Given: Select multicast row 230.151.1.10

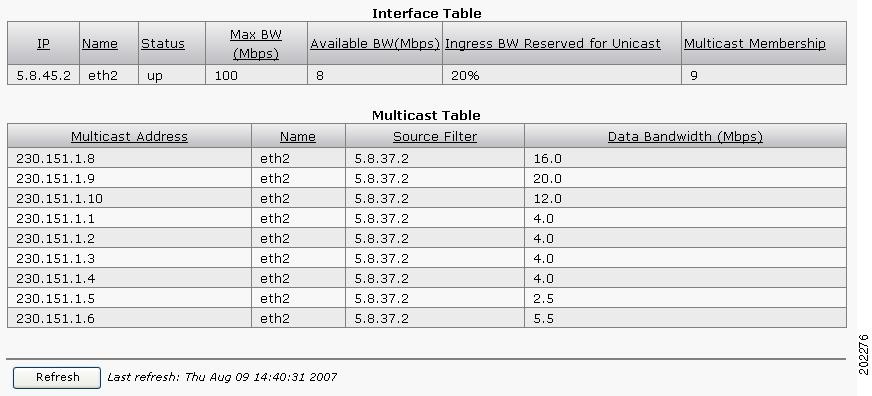Looking at the screenshot, I should (x=427, y=199).
